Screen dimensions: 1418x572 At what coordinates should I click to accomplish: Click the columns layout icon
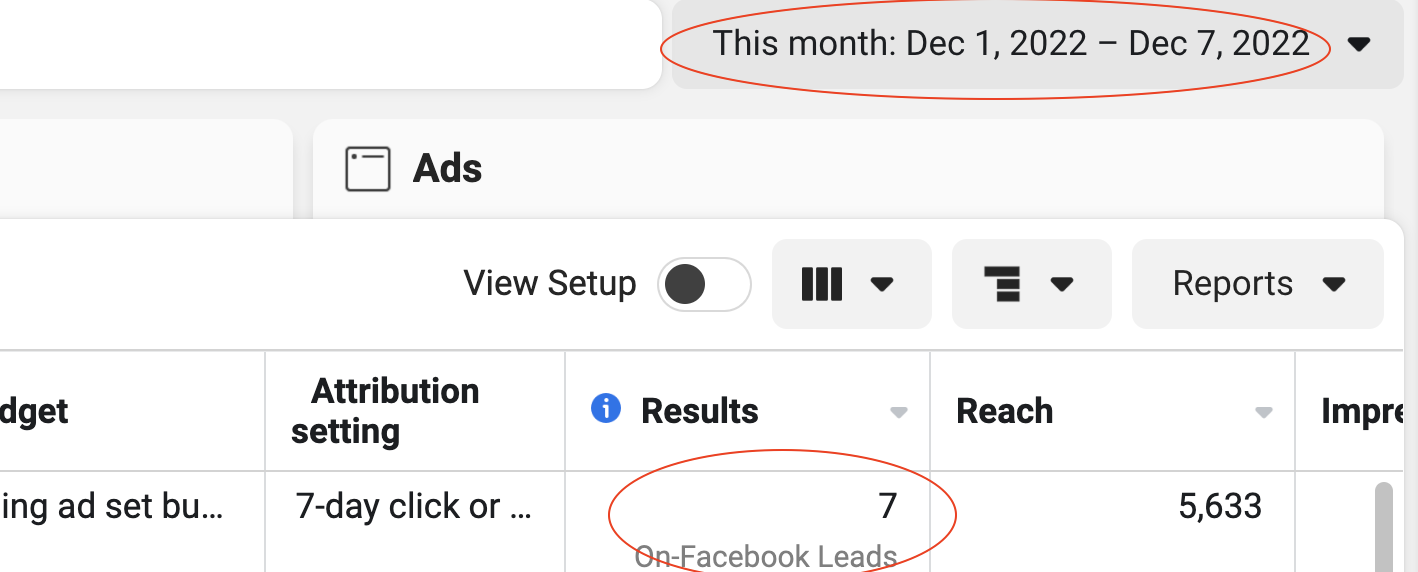coord(822,284)
